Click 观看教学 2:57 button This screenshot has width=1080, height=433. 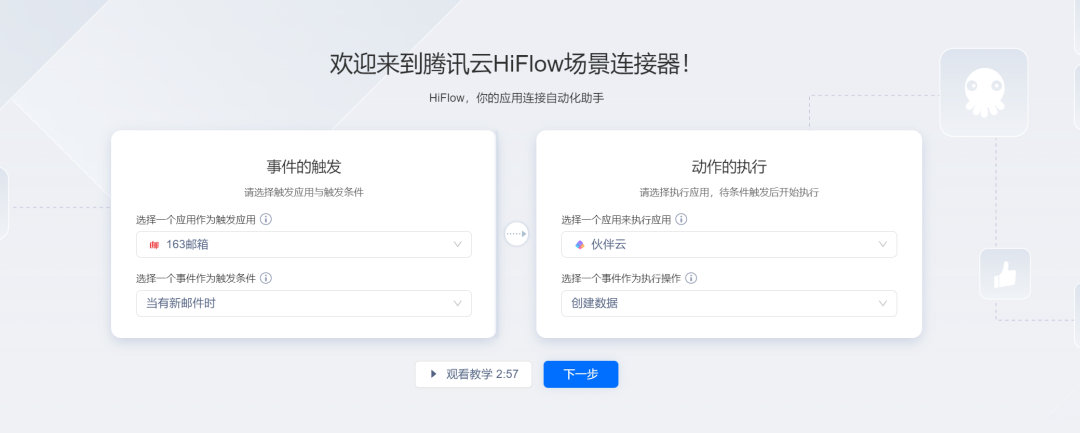pos(473,374)
